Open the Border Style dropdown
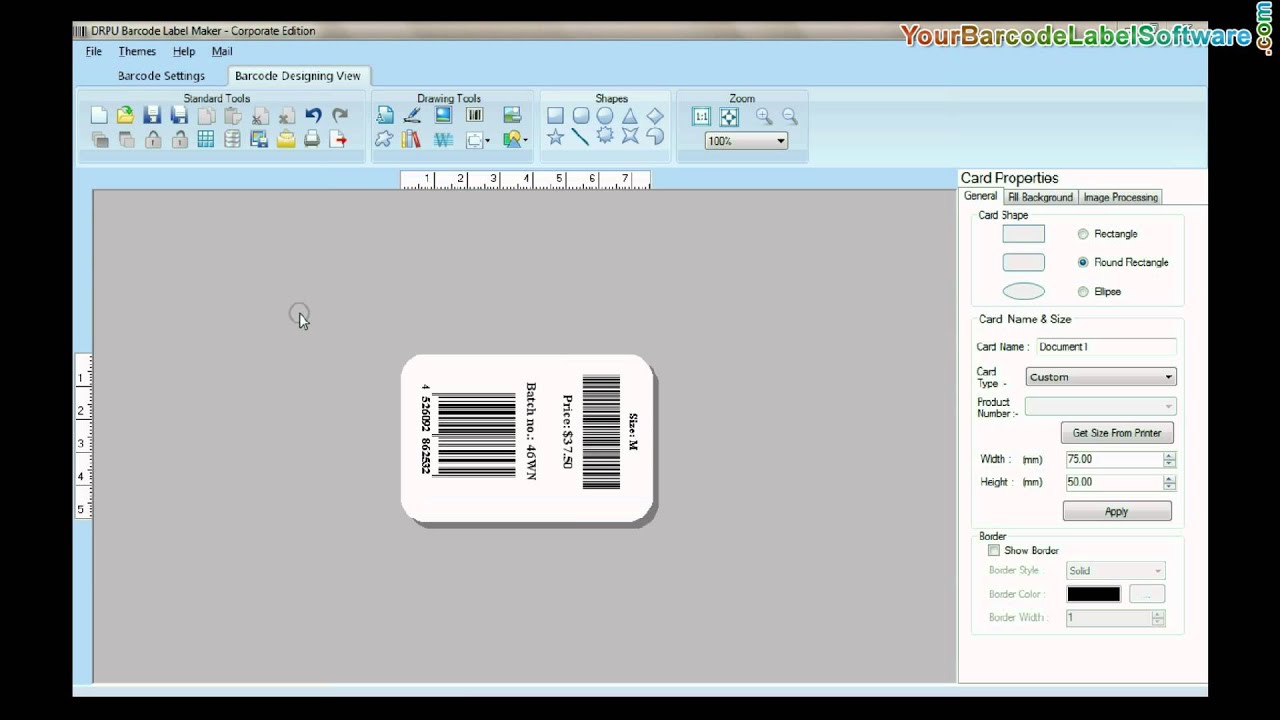 pos(1115,571)
